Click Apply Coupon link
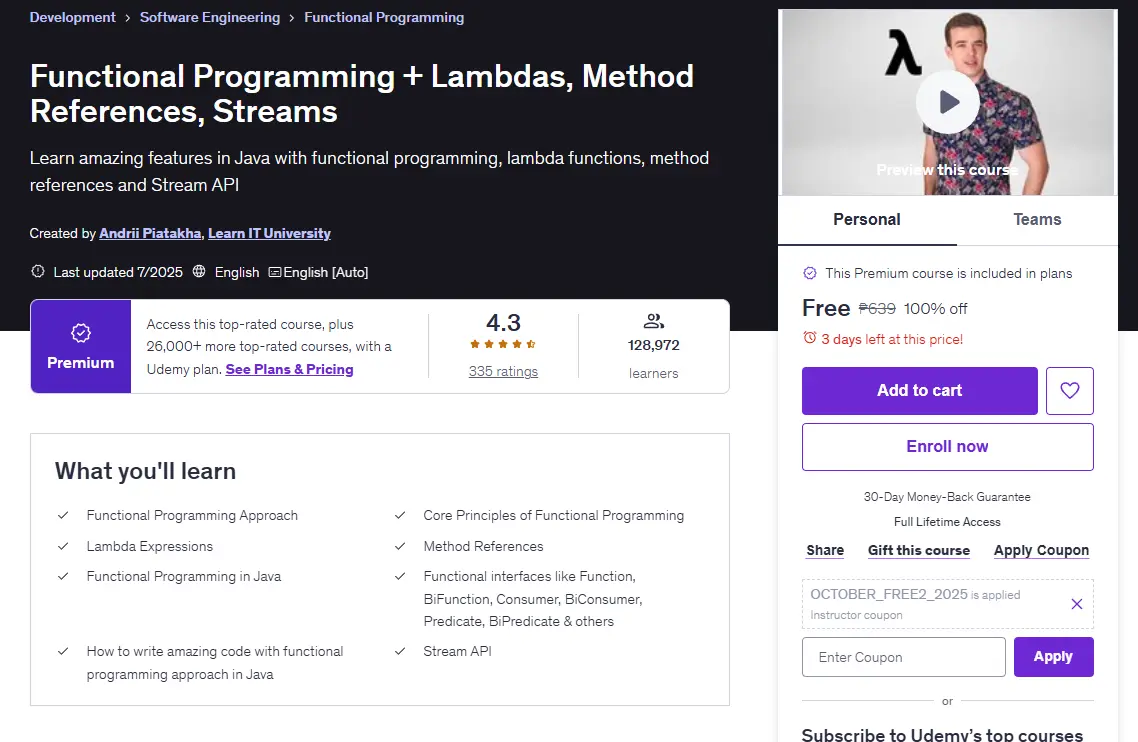 pyautogui.click(x=1041, y=550)
